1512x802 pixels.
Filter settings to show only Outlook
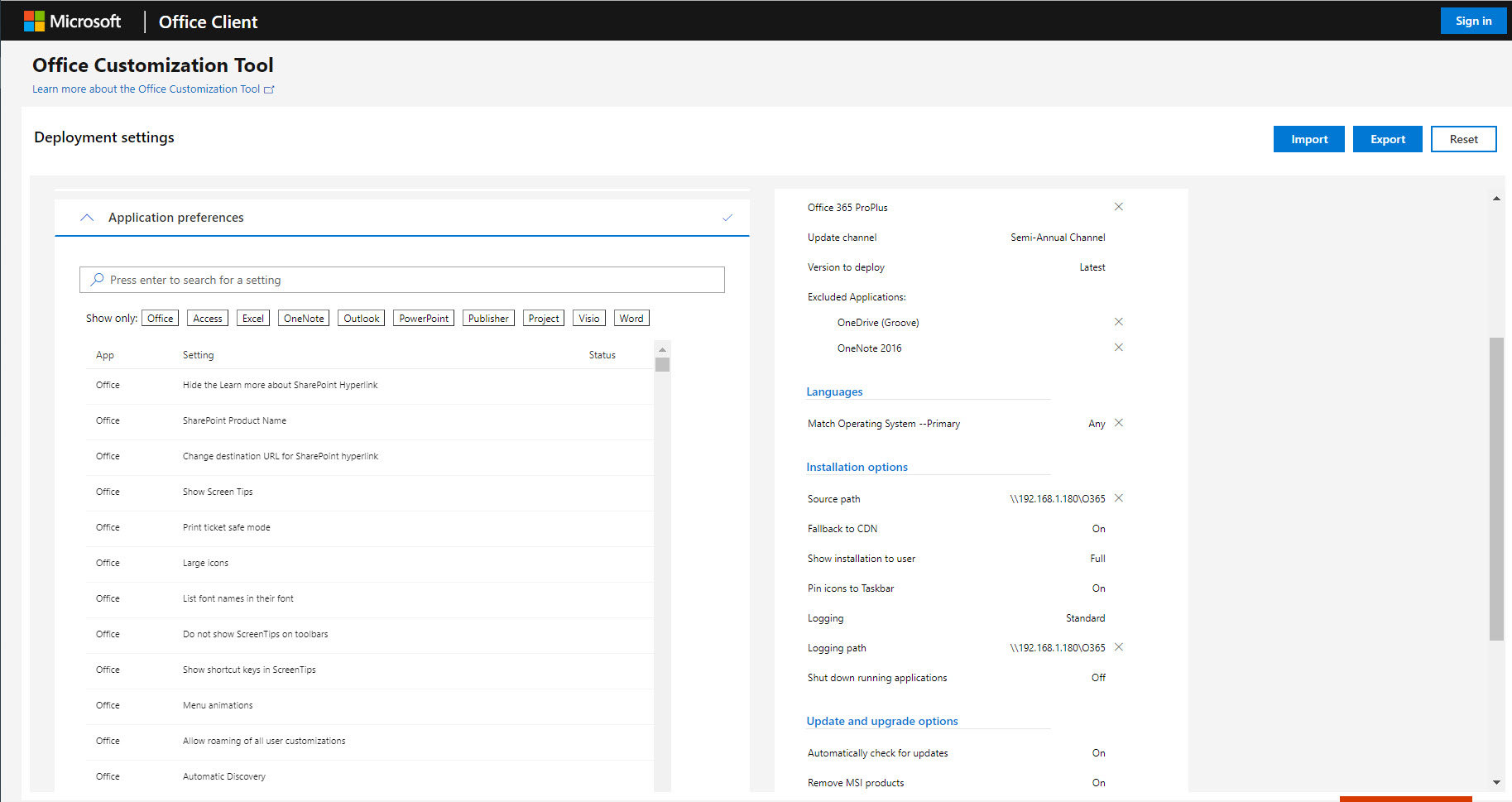[361, 319]
